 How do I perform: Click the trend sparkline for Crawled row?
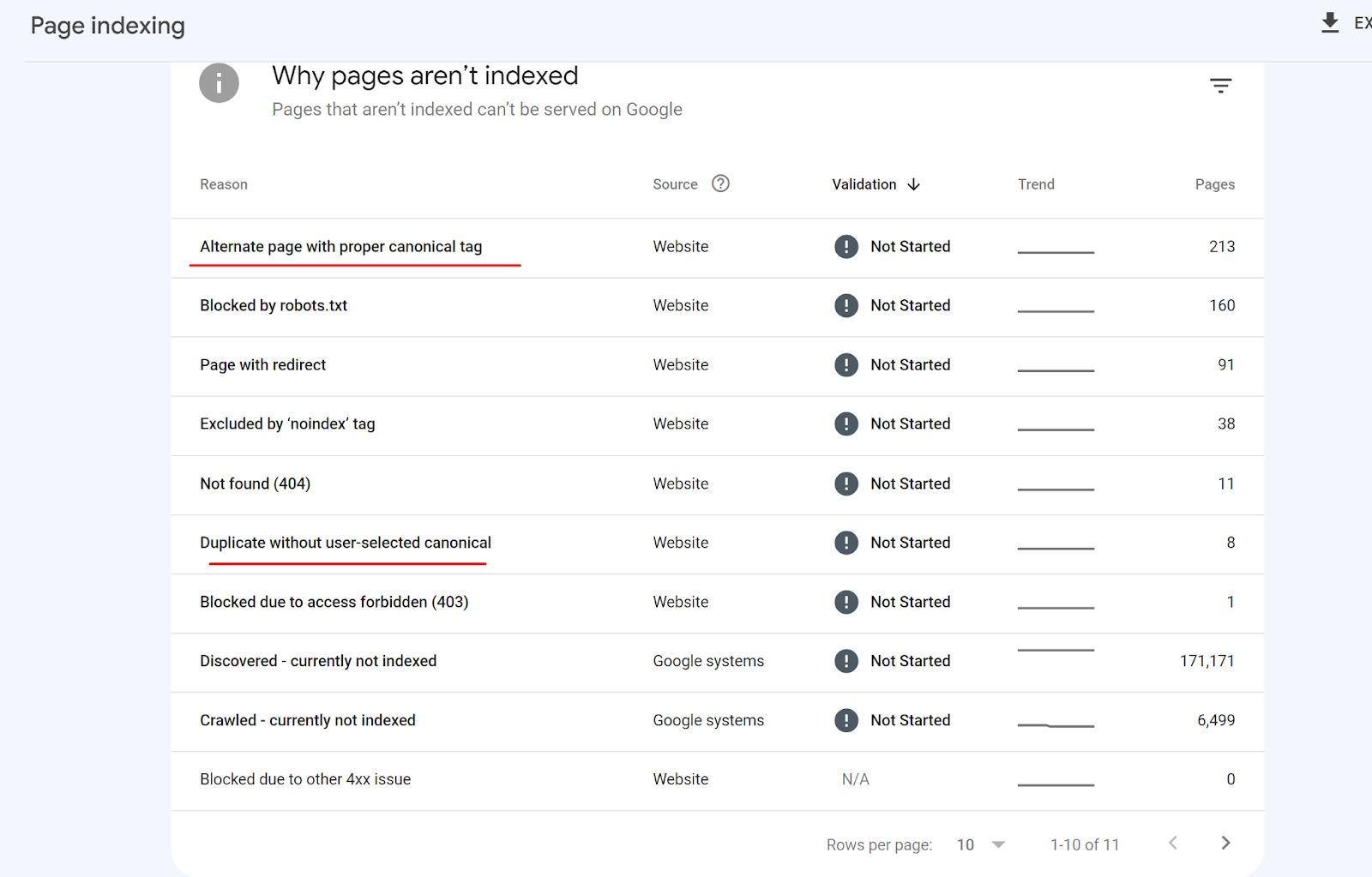(1056, 725)
